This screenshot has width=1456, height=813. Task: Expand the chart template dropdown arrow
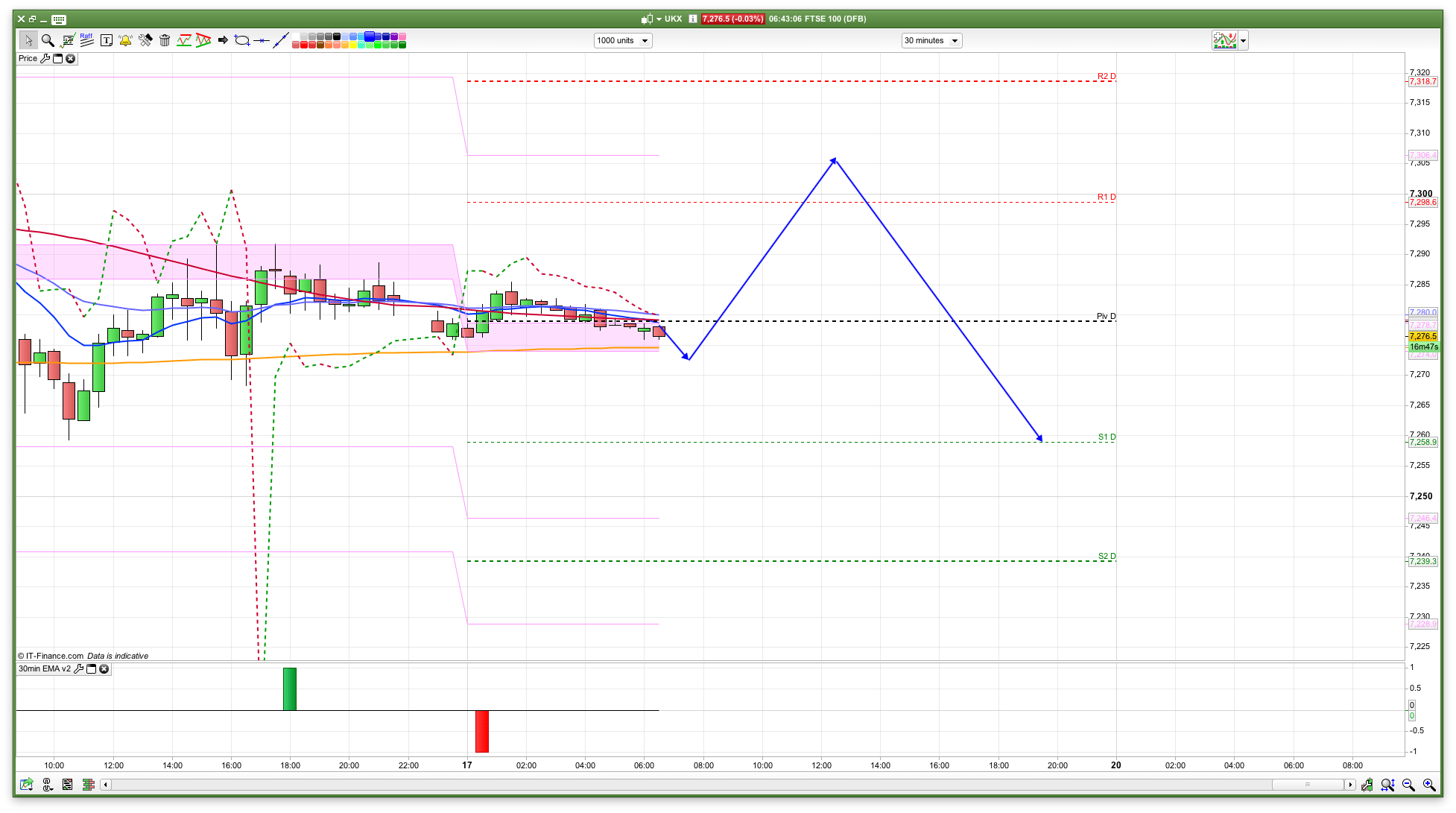[1243, 41]
